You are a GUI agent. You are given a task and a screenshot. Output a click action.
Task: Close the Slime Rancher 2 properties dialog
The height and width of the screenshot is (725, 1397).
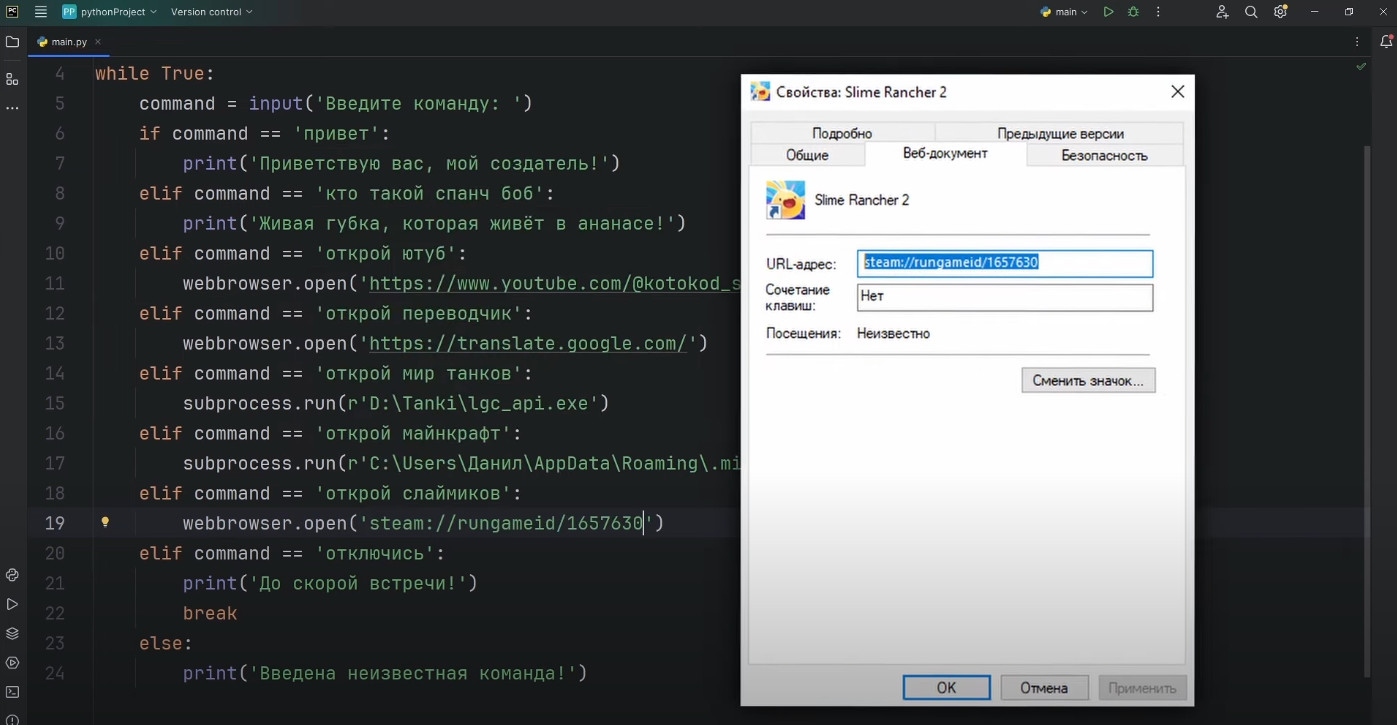pos(1177,92)
